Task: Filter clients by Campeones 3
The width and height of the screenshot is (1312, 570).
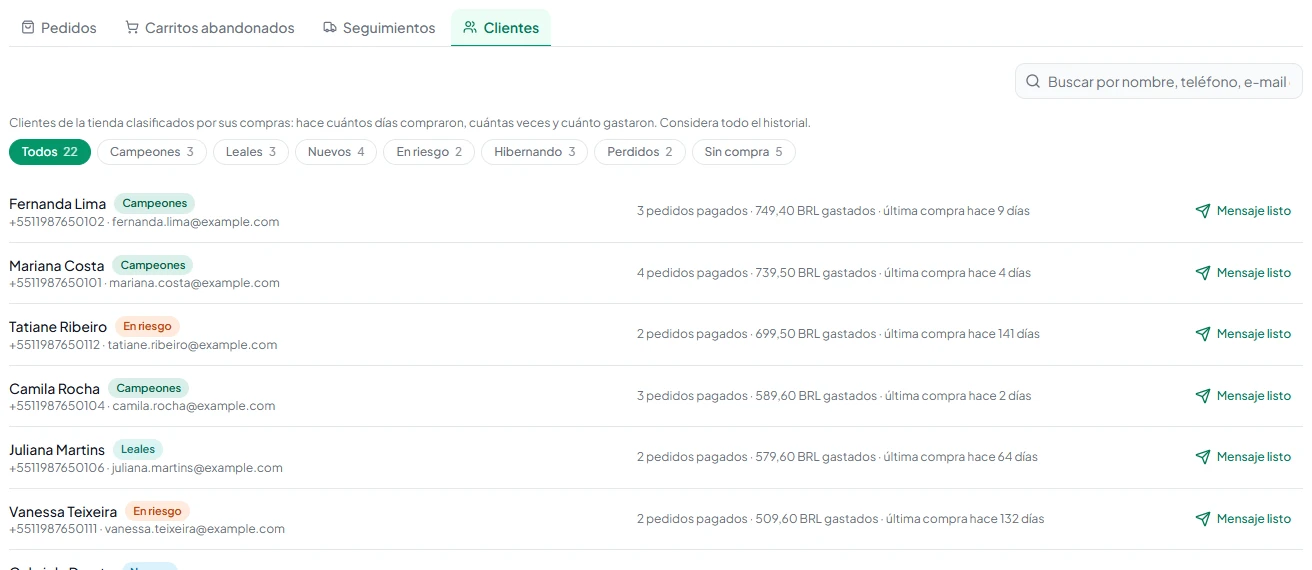Action: coord(152,152)
